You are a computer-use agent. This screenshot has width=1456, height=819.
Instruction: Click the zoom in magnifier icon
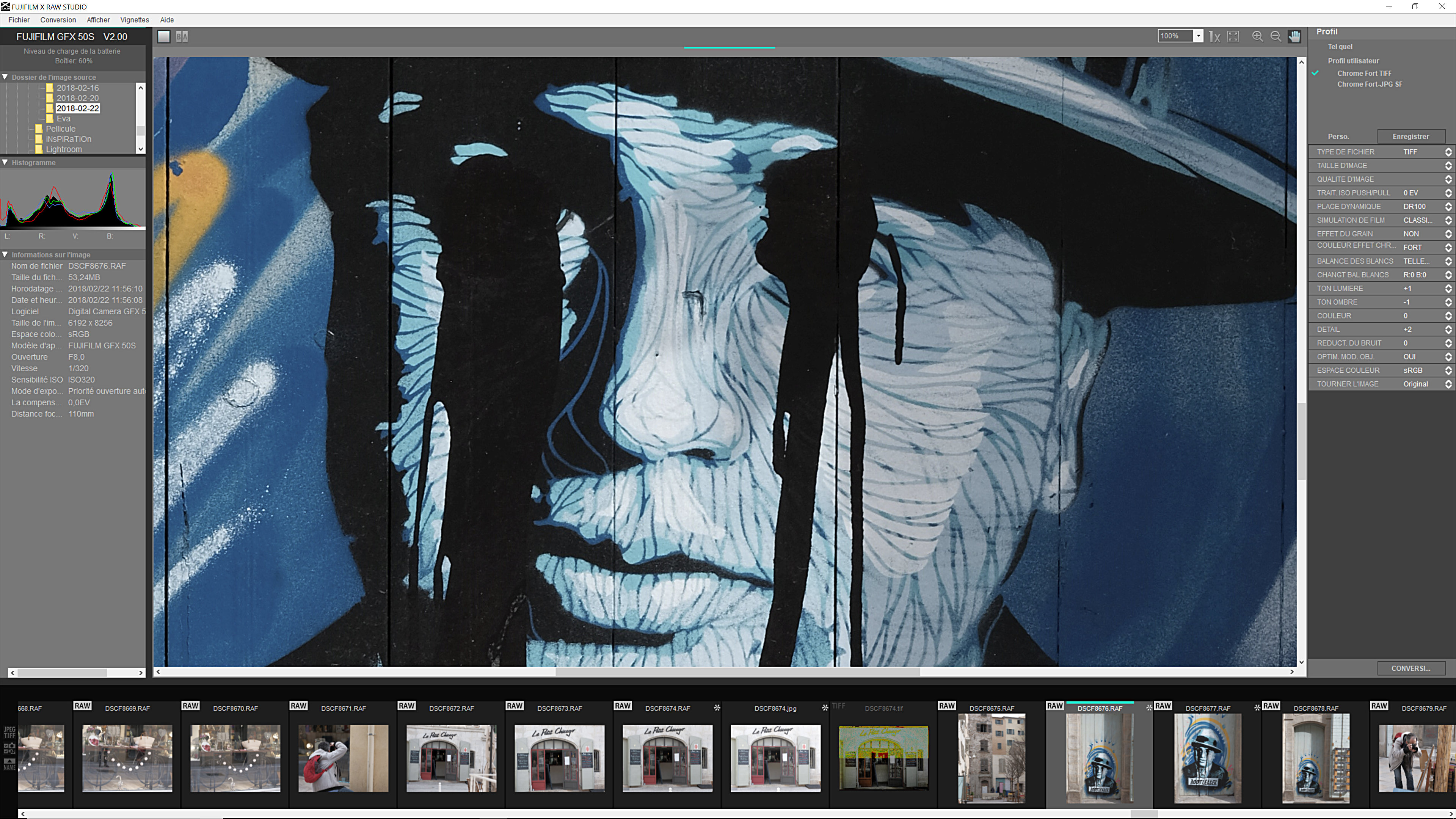point(1257,36)
